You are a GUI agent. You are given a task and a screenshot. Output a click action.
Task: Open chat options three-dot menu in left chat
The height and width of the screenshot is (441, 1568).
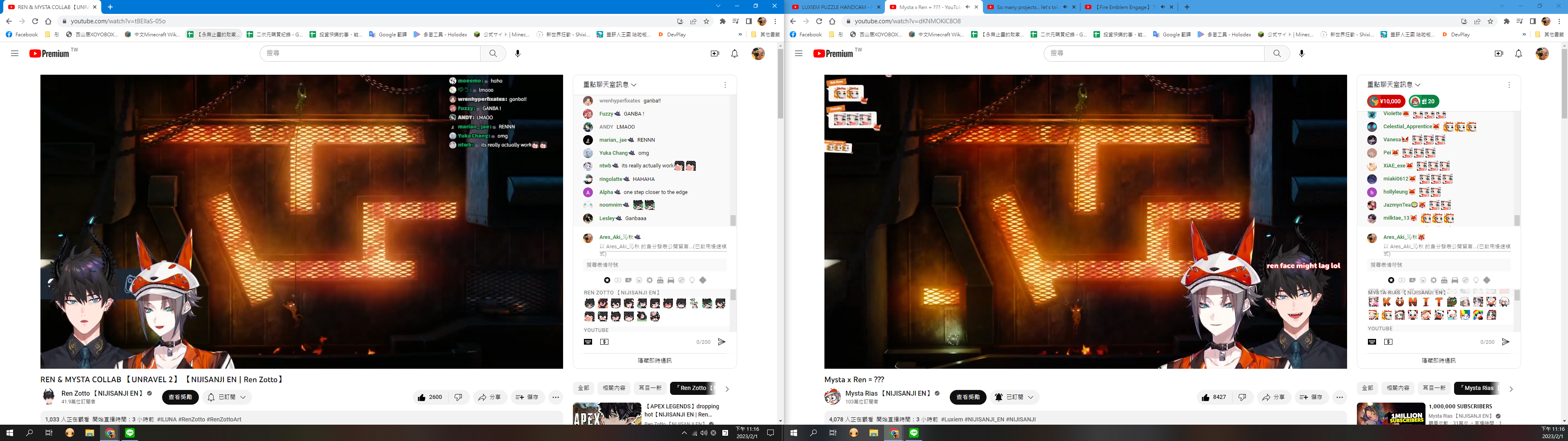725,85
